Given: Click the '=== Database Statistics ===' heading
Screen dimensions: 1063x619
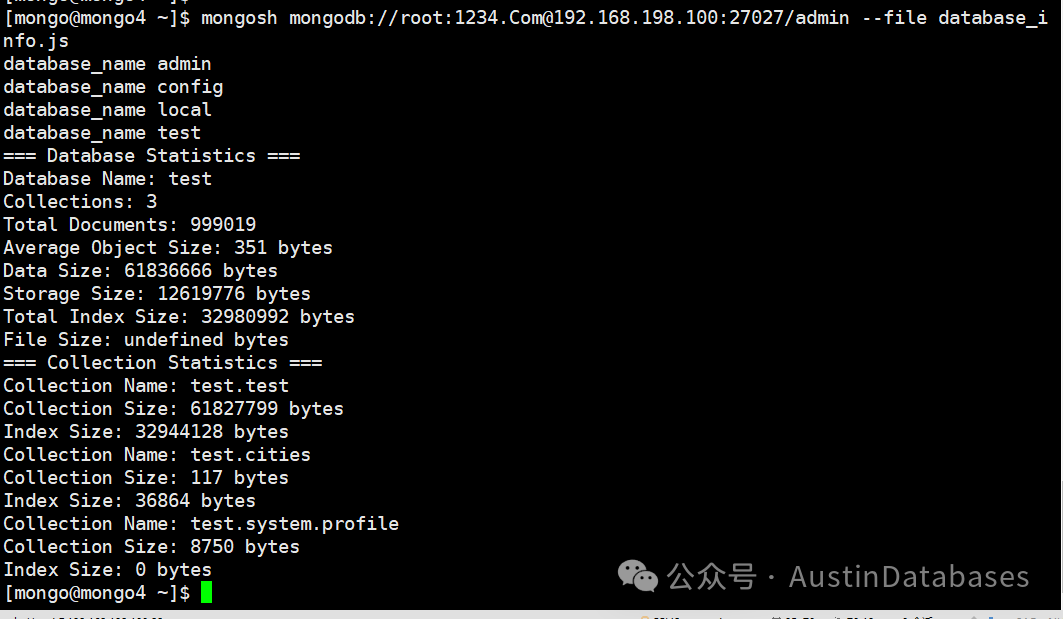Looking at the screenshot, I should (x=151, y=156).
